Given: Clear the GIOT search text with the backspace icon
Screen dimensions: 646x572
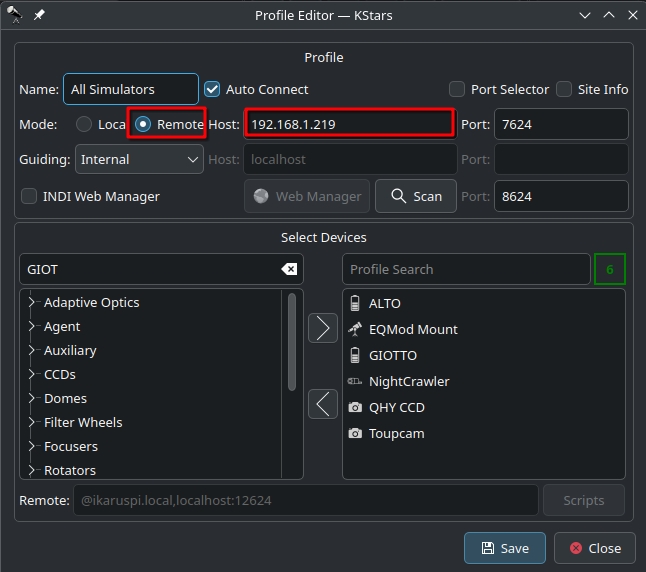Looking at the screenshot, I should [x=289, y=269].
